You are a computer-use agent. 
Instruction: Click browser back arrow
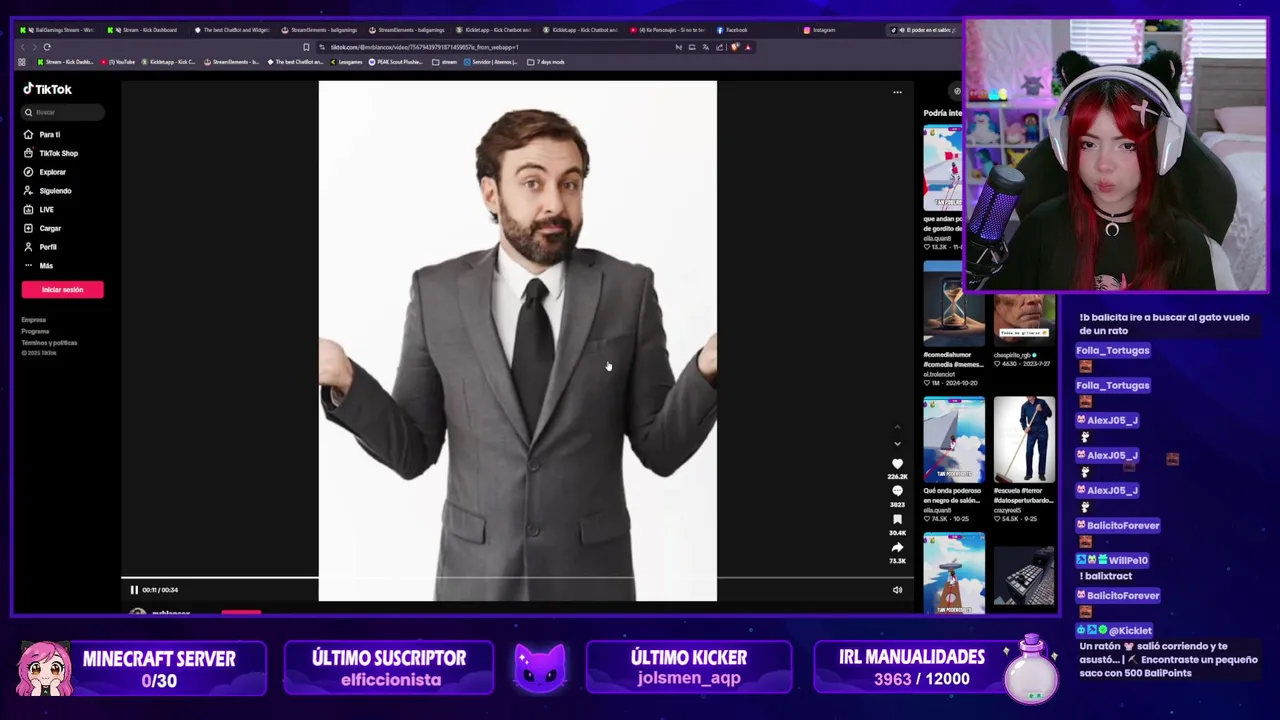22,47
